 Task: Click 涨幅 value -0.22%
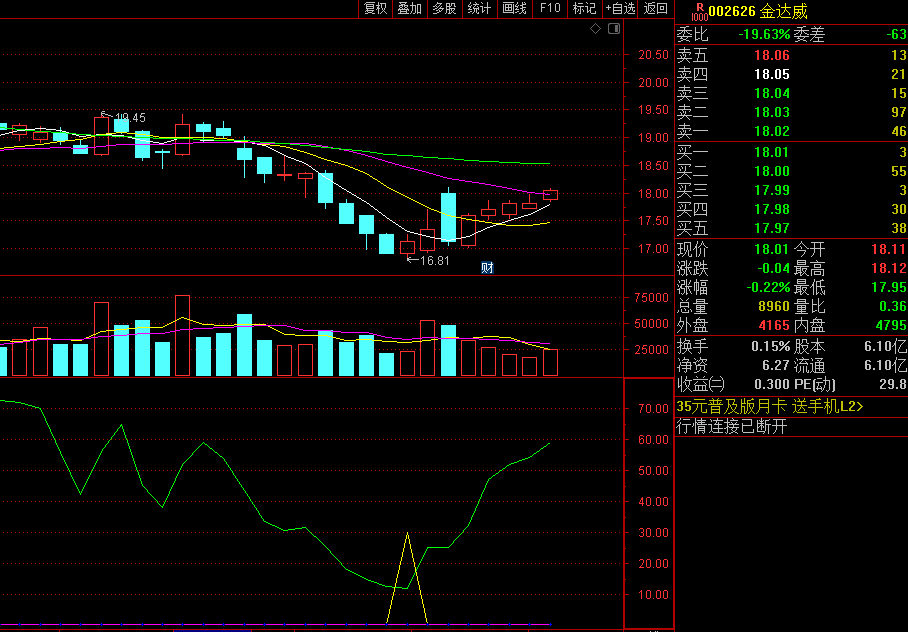pyautogui.click(x=768, y=287)
